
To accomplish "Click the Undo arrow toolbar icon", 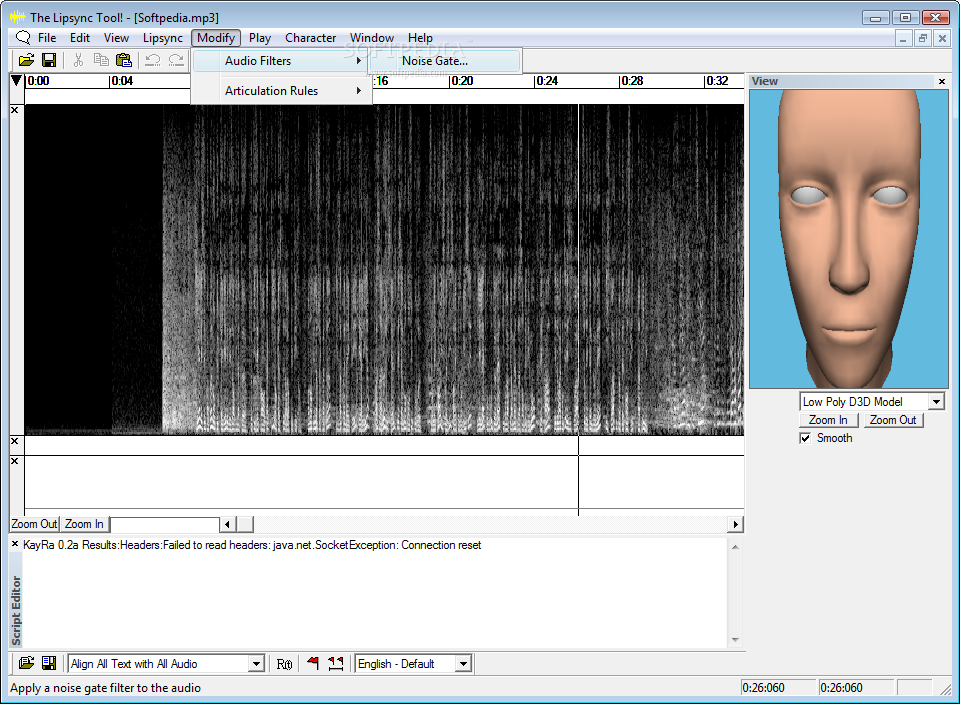I will (152, 60).
